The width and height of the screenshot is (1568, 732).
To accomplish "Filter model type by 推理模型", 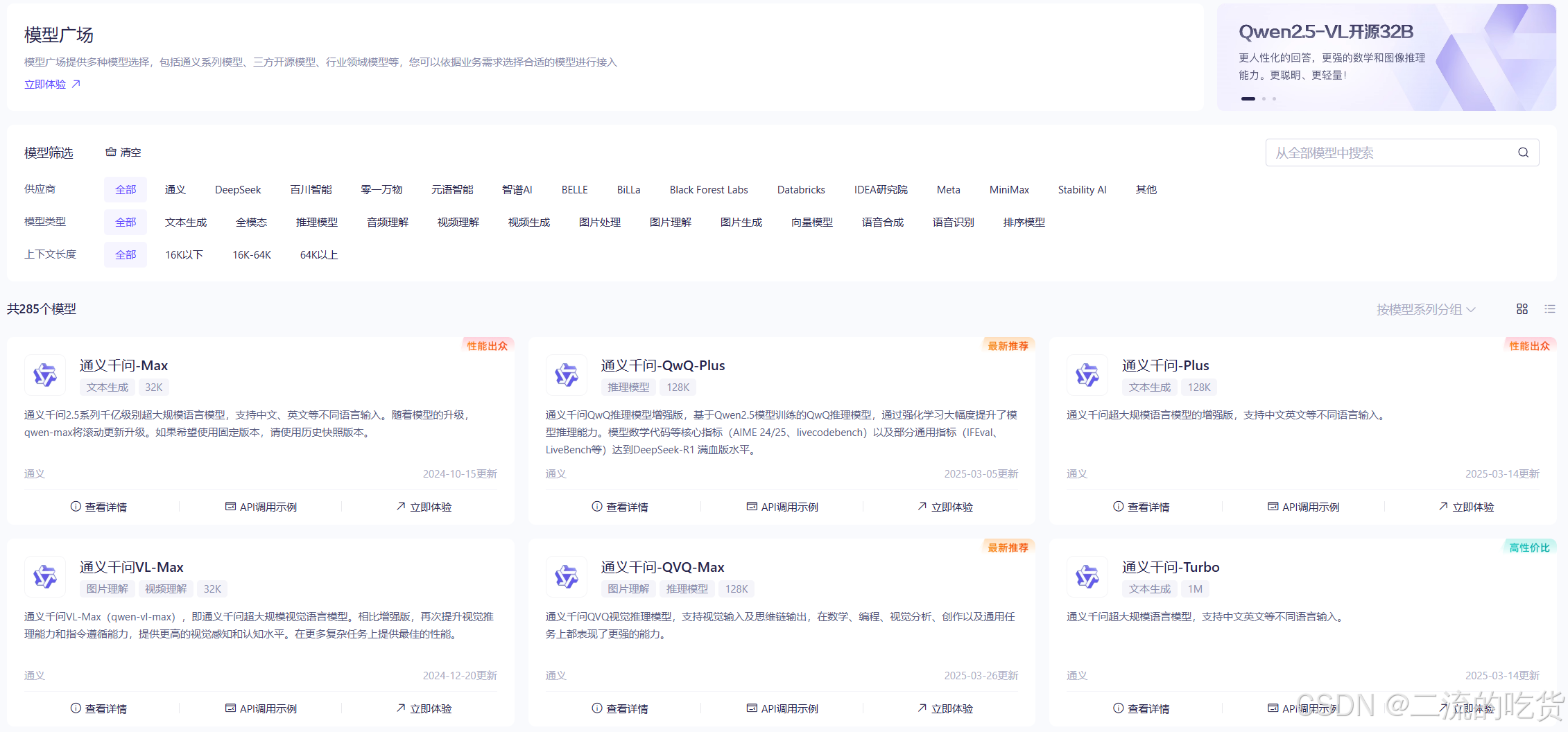I will click(x=317, y=222).
